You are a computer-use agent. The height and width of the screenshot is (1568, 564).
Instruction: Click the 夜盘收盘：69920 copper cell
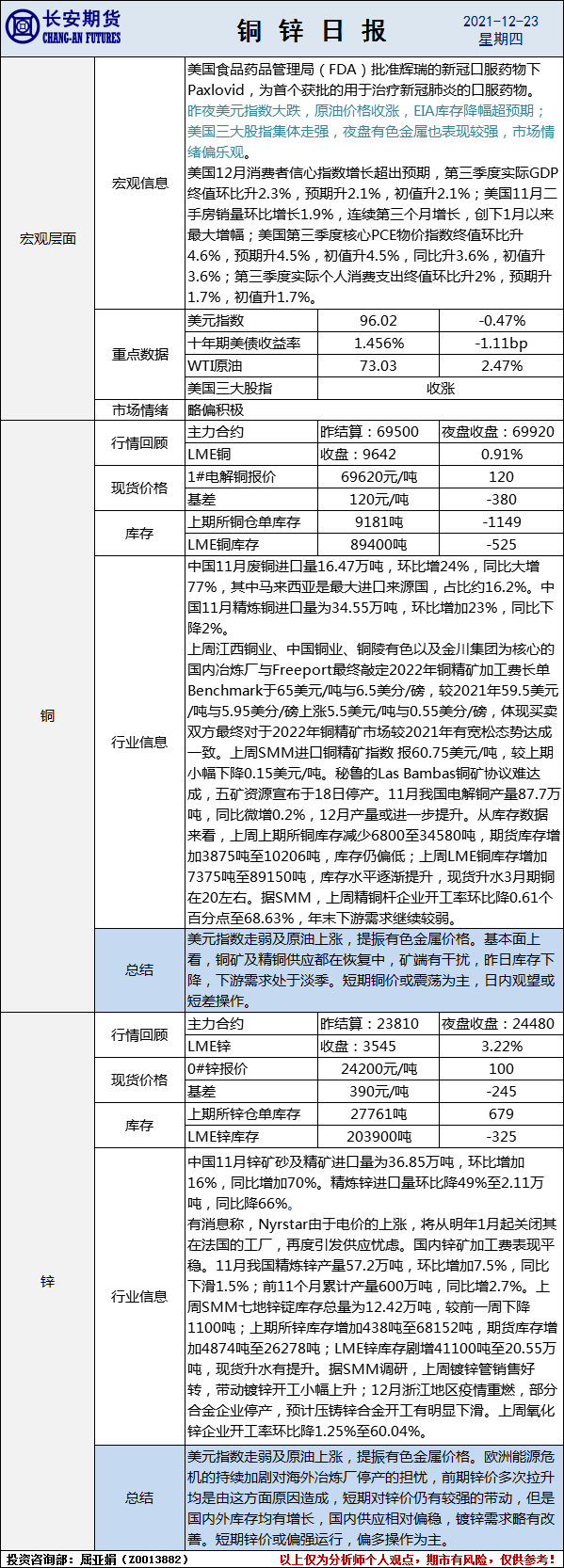(501, 431)
